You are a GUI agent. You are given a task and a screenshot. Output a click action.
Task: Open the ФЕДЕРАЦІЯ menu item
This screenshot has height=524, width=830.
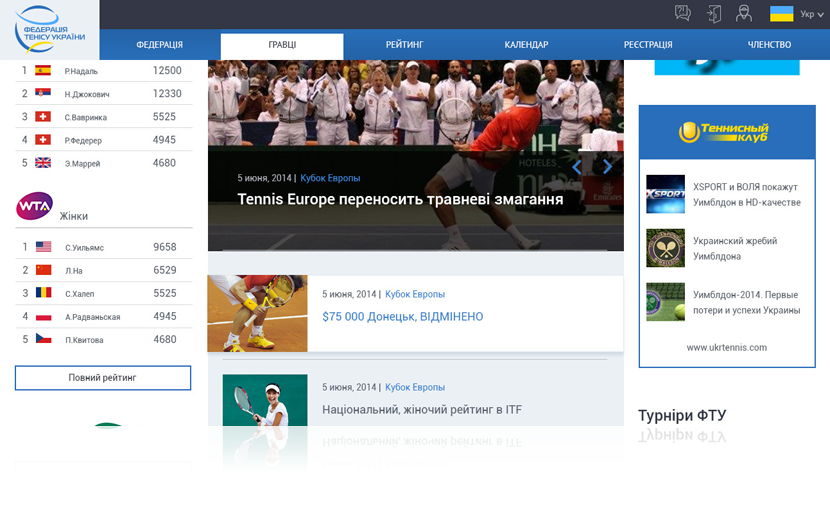click(159, 45)
